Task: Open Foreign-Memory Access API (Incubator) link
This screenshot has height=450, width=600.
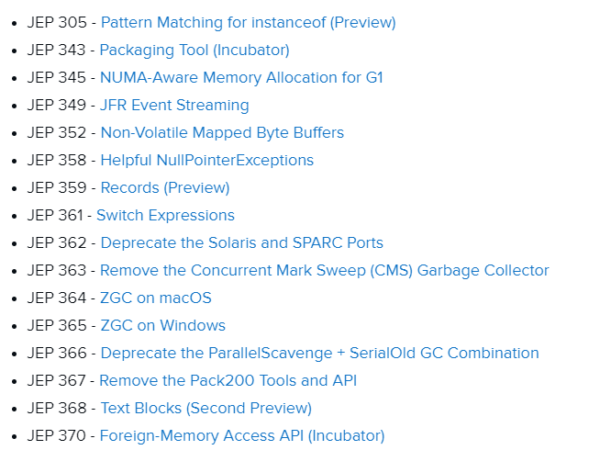Action: pos(242,436)
